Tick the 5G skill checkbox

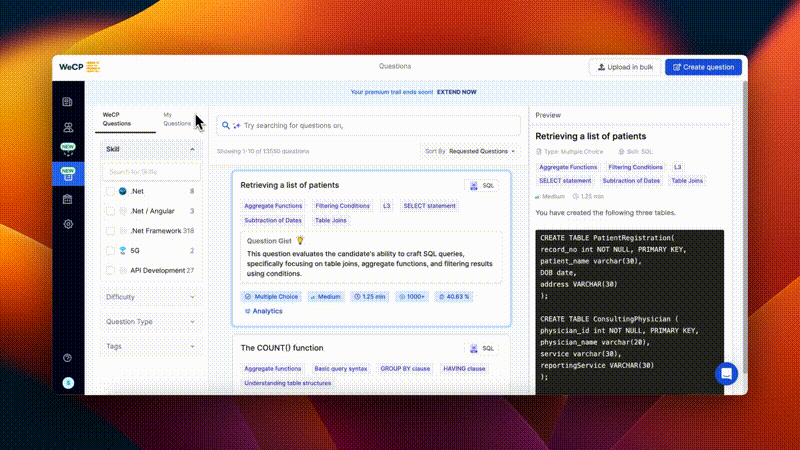coord(110,251)
